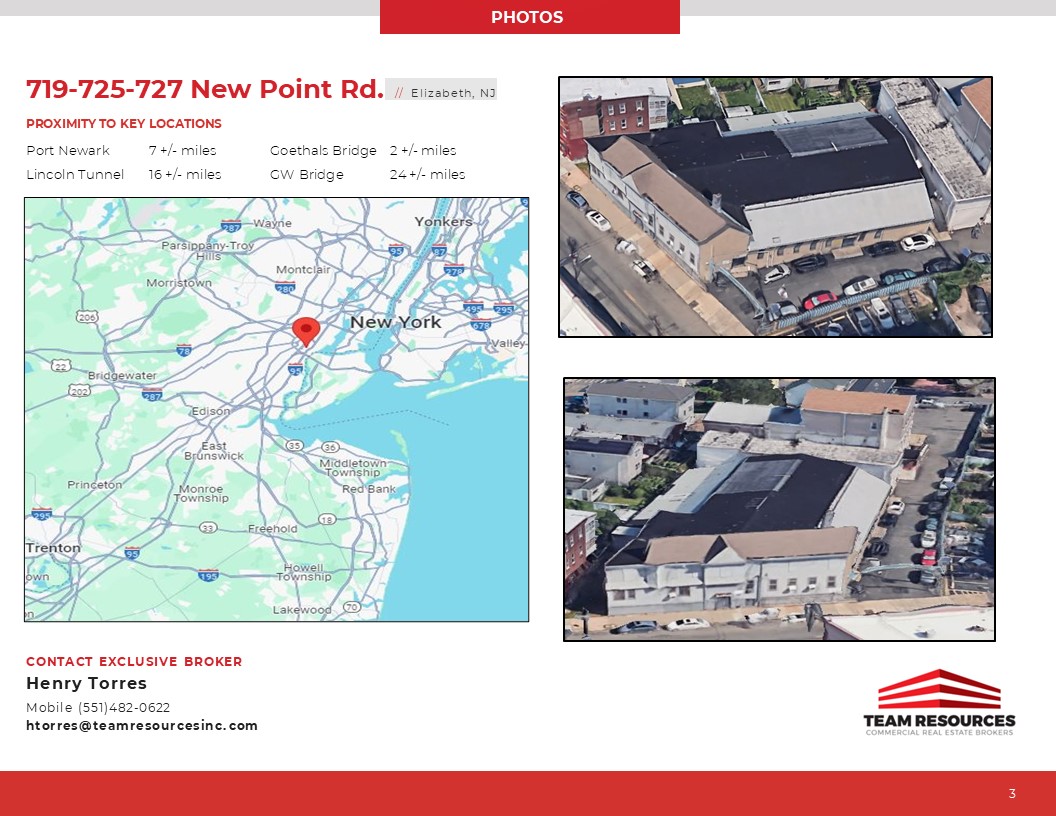Screen dimensions: 1056x816
Task: Click the Route 36 marker on the map
Action: pos(330,447)
